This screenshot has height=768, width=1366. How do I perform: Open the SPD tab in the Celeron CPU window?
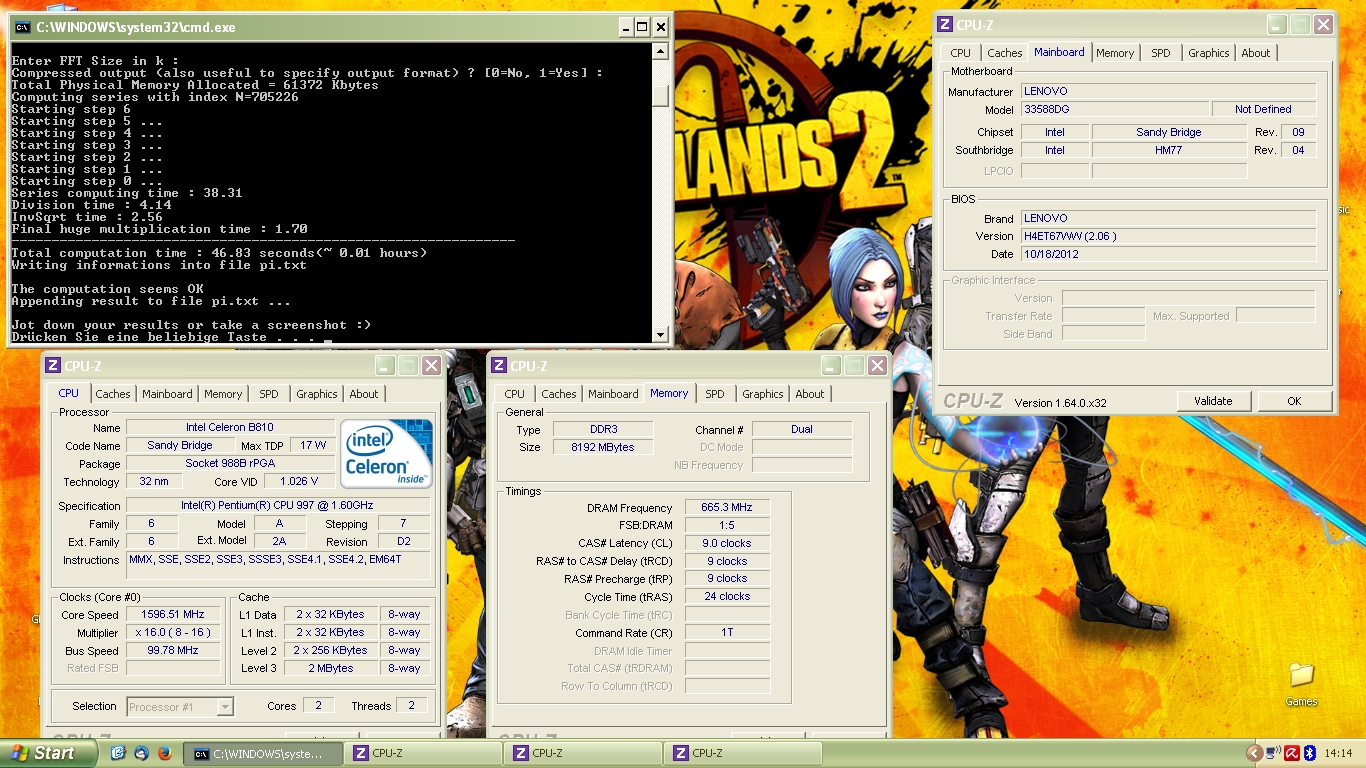pos(269,394)
